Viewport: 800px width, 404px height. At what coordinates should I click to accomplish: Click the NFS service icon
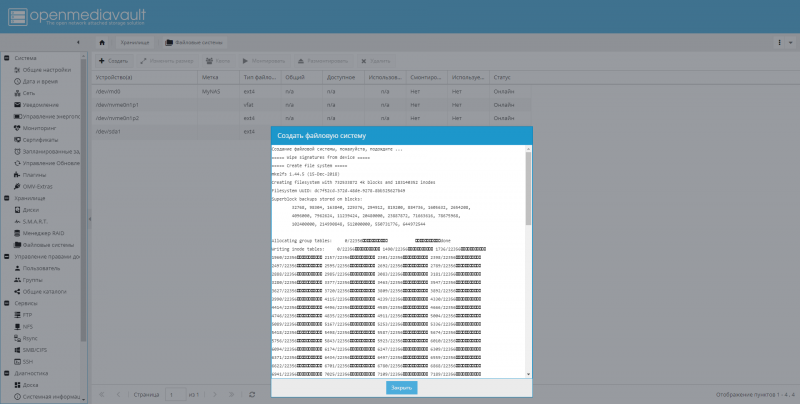pyautogui.click(x=17, y=326)
